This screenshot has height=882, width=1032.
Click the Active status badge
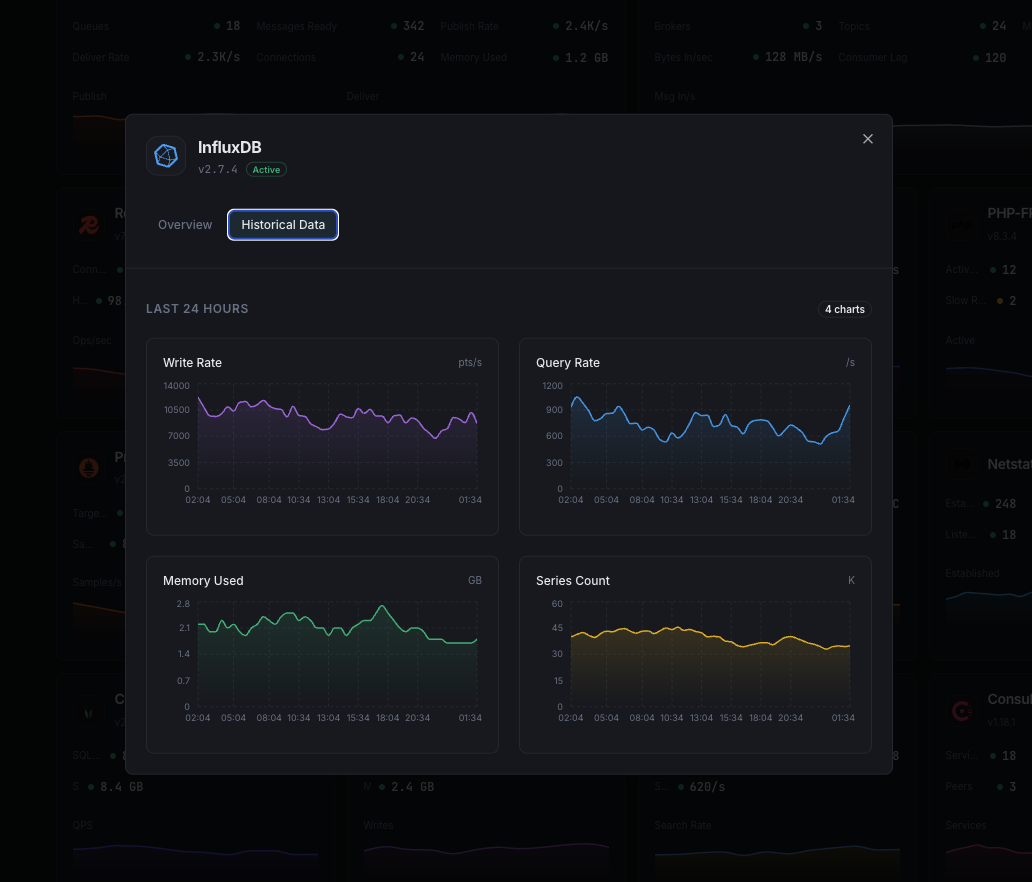[266, 169]
